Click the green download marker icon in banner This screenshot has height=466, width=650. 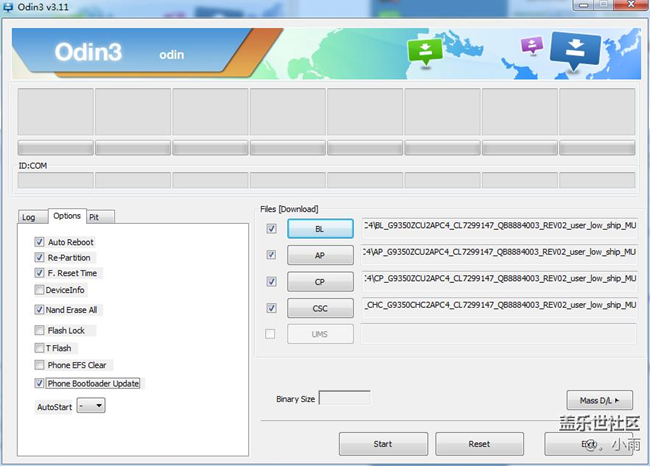[426, 51]
